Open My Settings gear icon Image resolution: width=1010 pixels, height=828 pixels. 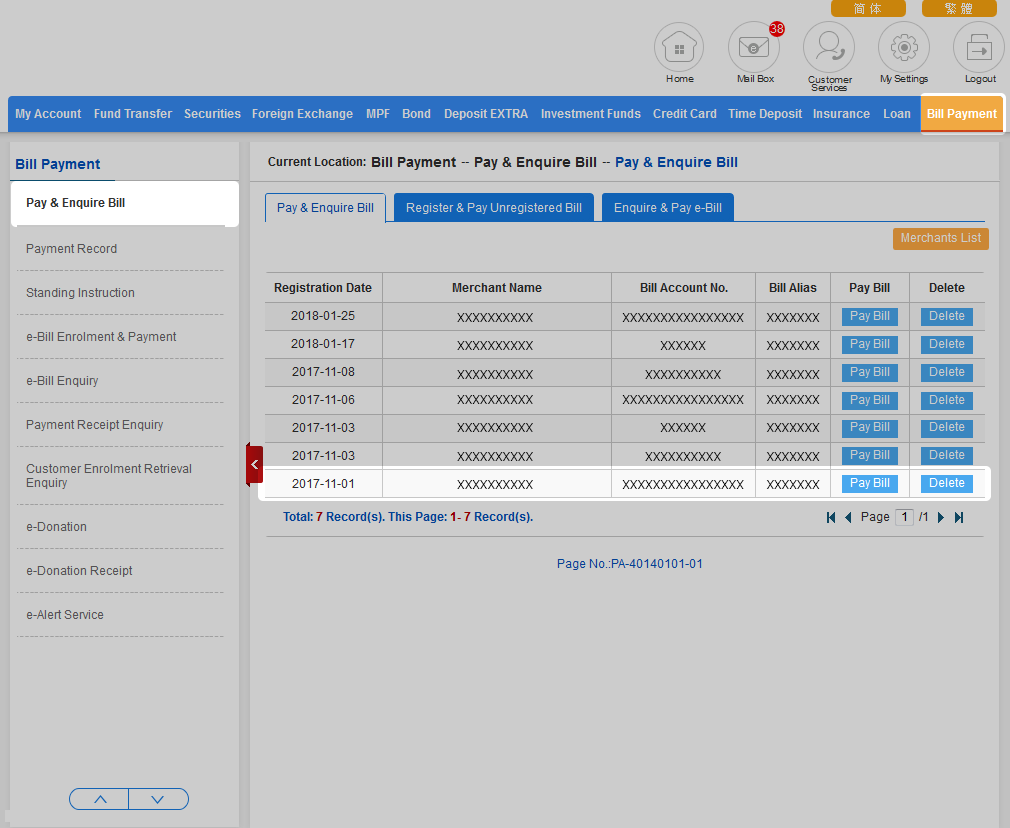903,48
